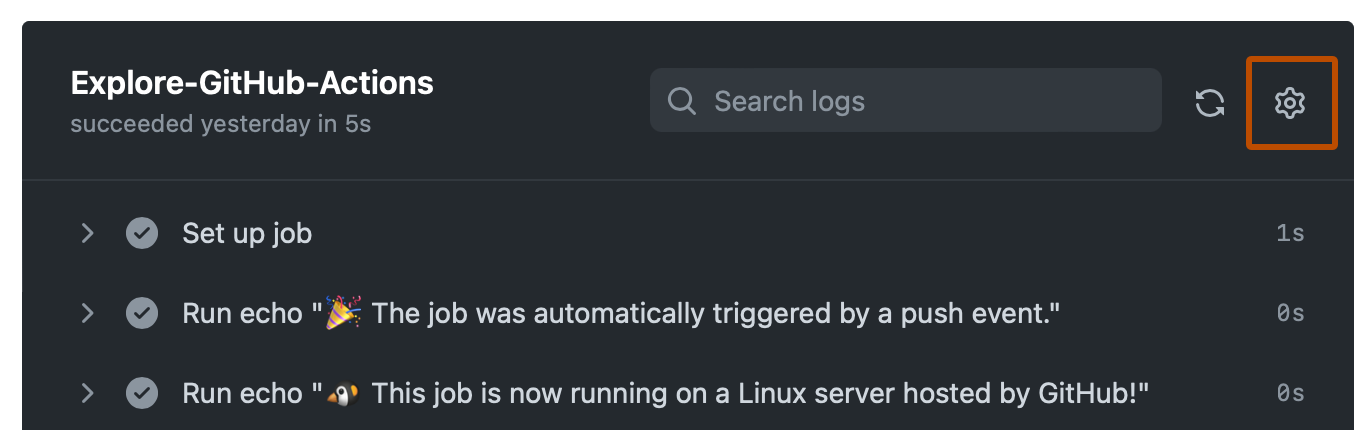Click the 0s duration of the Linux server step
This screenshot has height=430, width=1360.
pyautogui.click(x=1290, y=394)
